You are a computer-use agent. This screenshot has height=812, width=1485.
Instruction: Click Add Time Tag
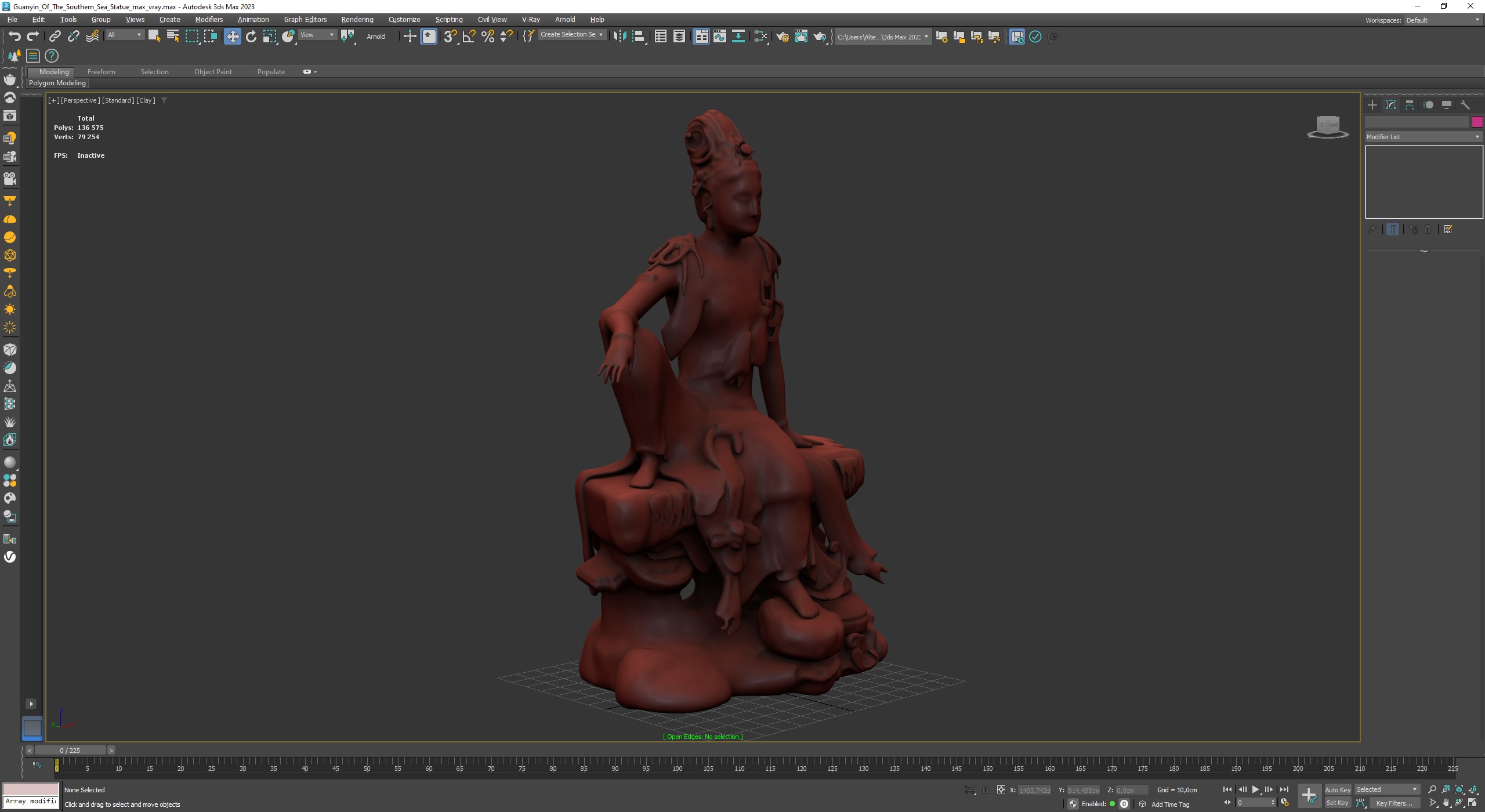[x=1170, y=804]
